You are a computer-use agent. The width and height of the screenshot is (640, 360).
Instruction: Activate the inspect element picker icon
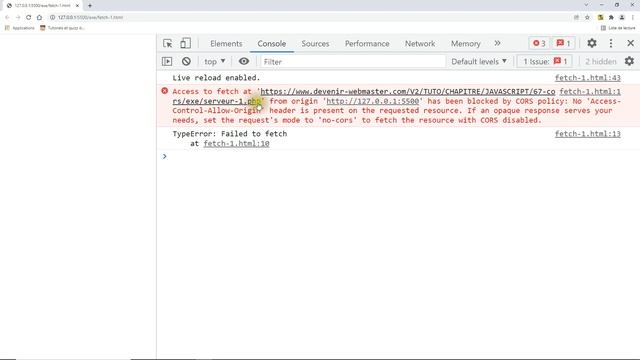167,43
